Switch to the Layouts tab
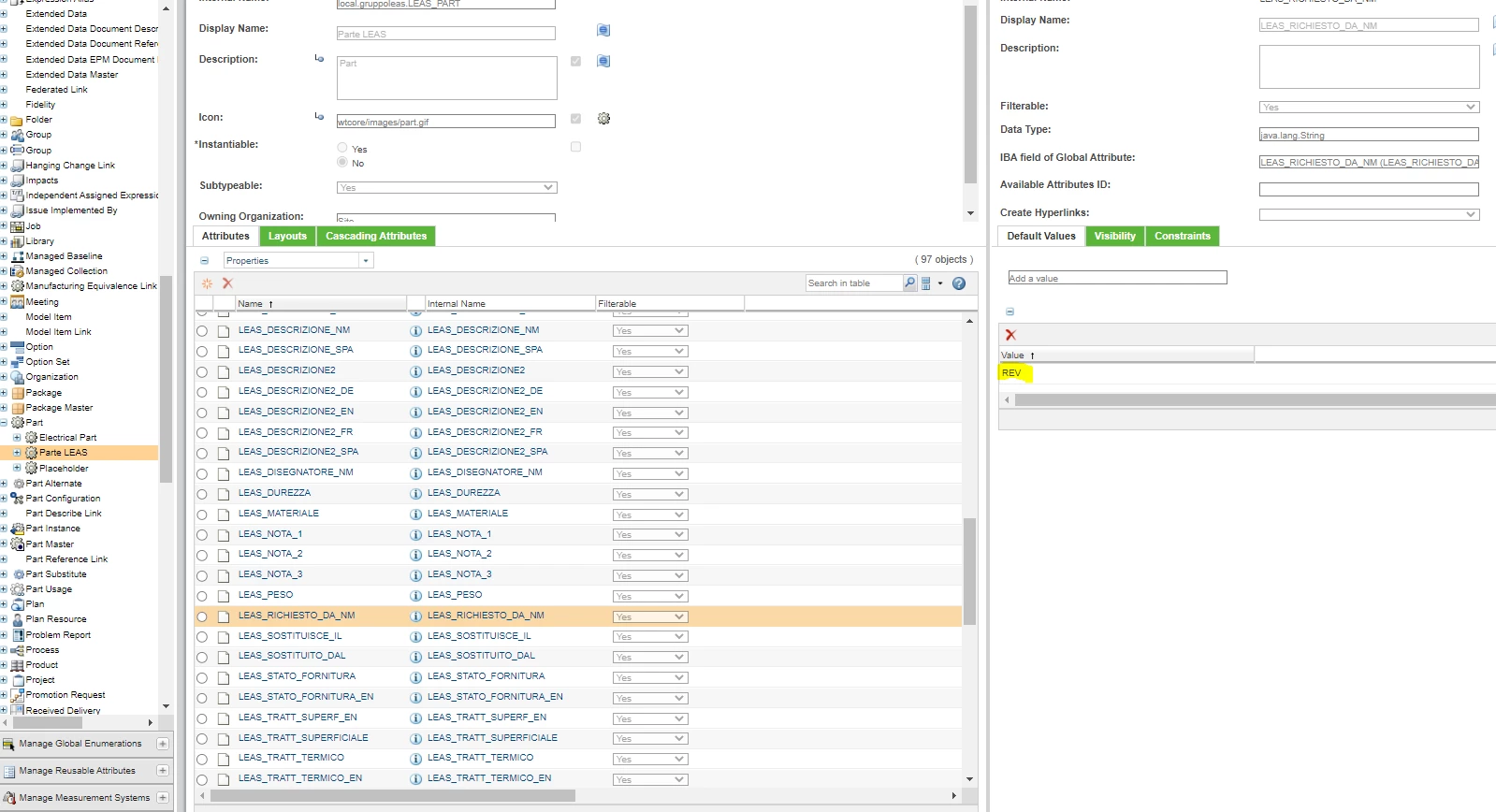 pyautogui.click(x=287, y=237)
